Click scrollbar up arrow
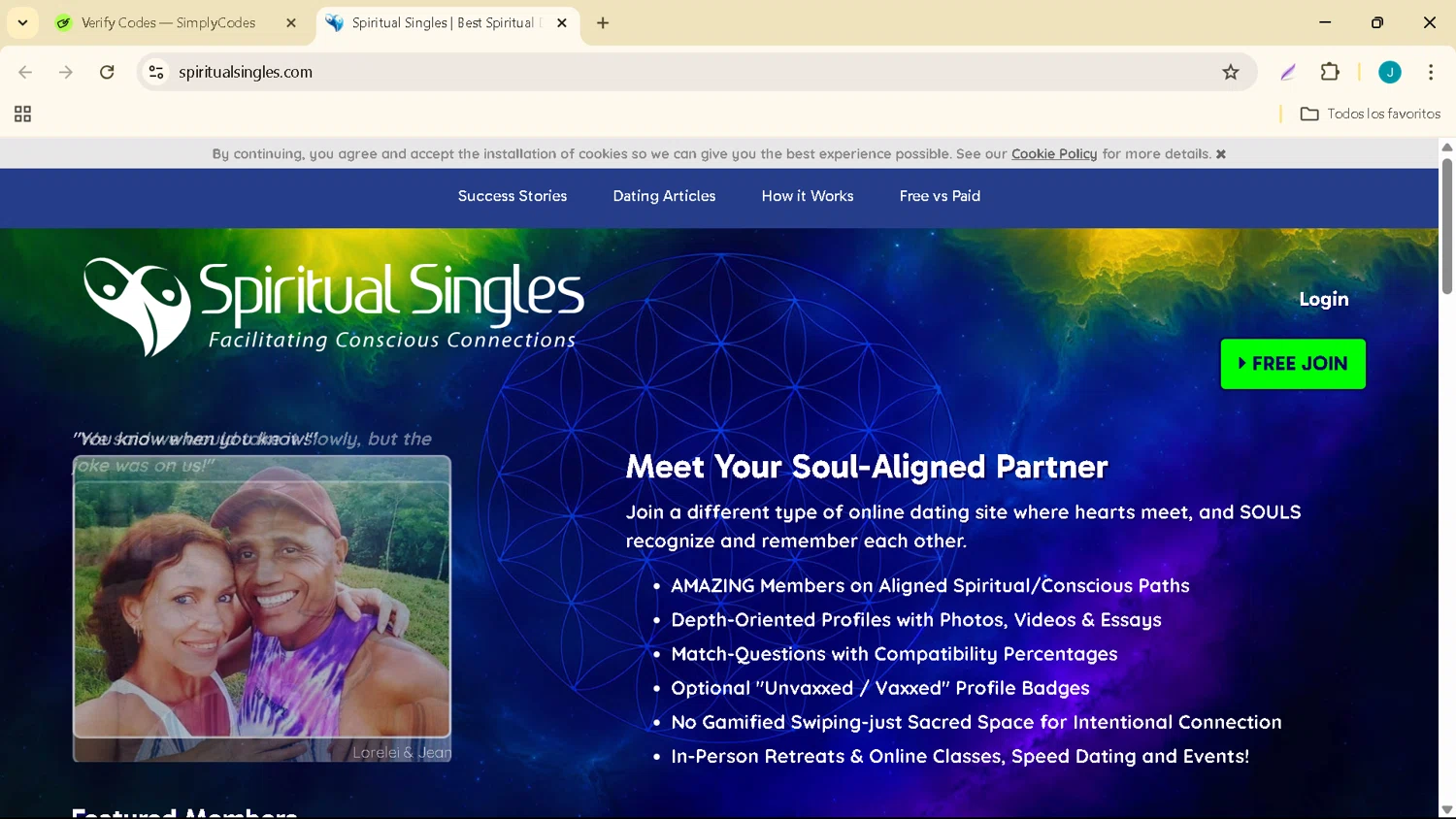The width and height of the screenshot is (1456, 819). [1447, 147]
